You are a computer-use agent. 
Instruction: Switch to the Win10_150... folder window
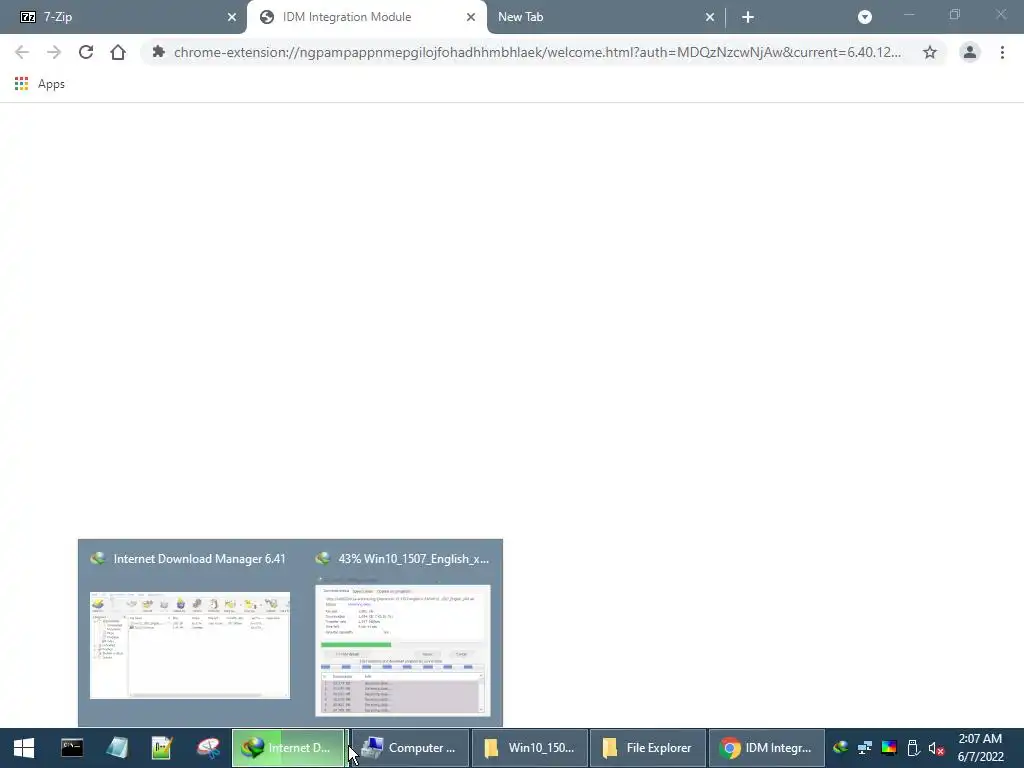pyautogui.click(x=530, y=748)
